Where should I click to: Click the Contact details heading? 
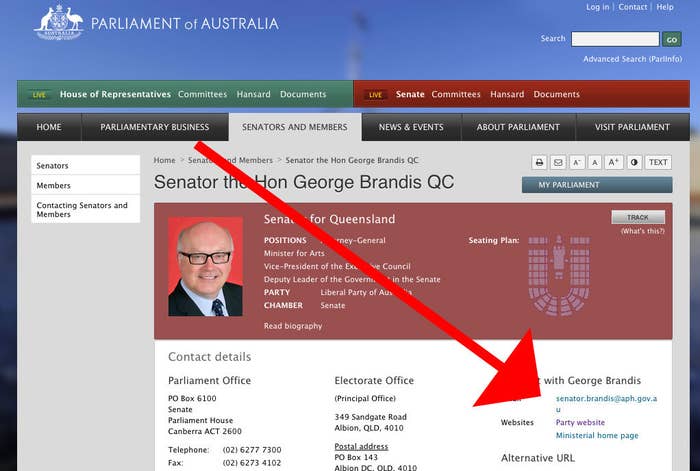209,357
